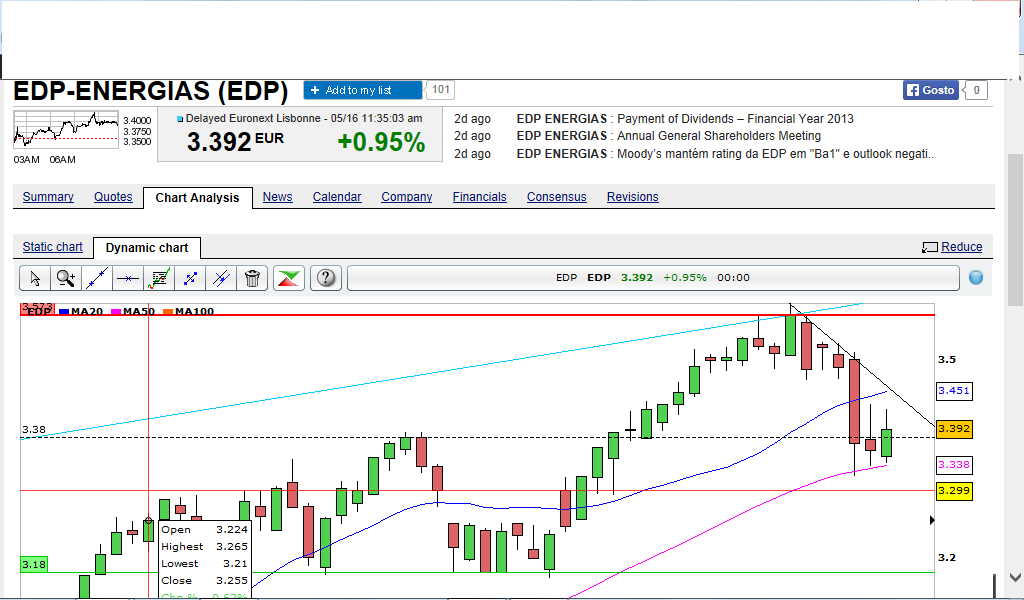1024x600 pixels.
Task: Click the +0.95% change value
Action: 381,142
